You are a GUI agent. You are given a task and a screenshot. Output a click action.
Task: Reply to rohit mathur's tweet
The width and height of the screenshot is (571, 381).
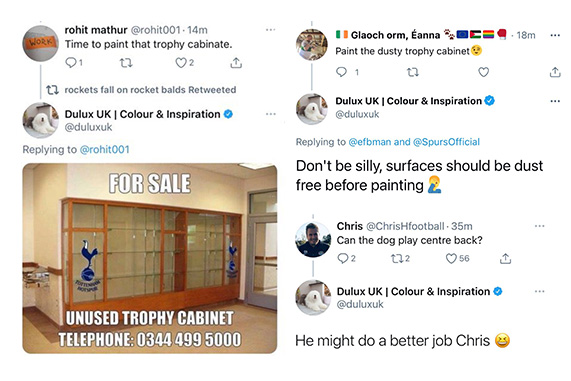pyautogui.click(x=70, y=63)
